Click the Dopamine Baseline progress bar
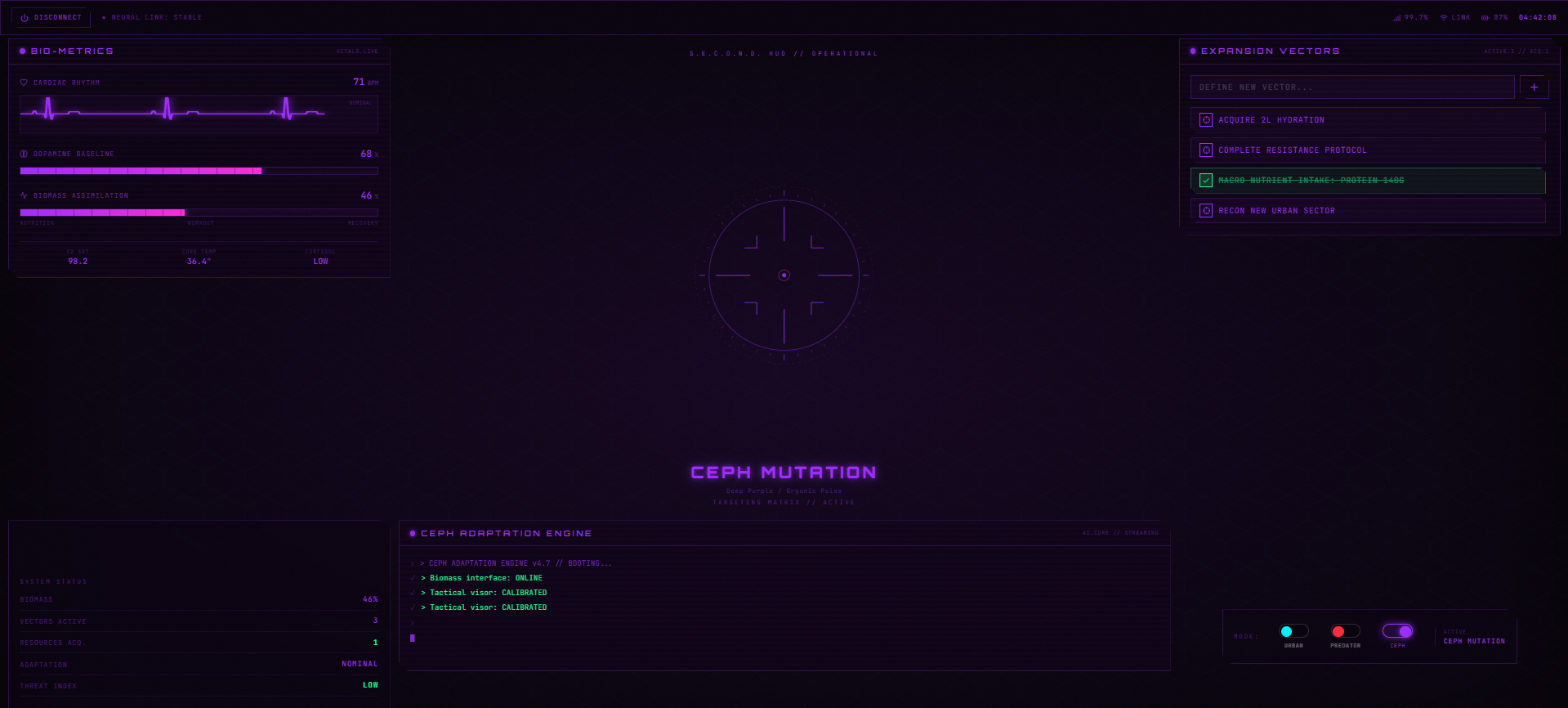This screenshot has height=708, width=1568. pyautogui.click(x=199, y=171)
